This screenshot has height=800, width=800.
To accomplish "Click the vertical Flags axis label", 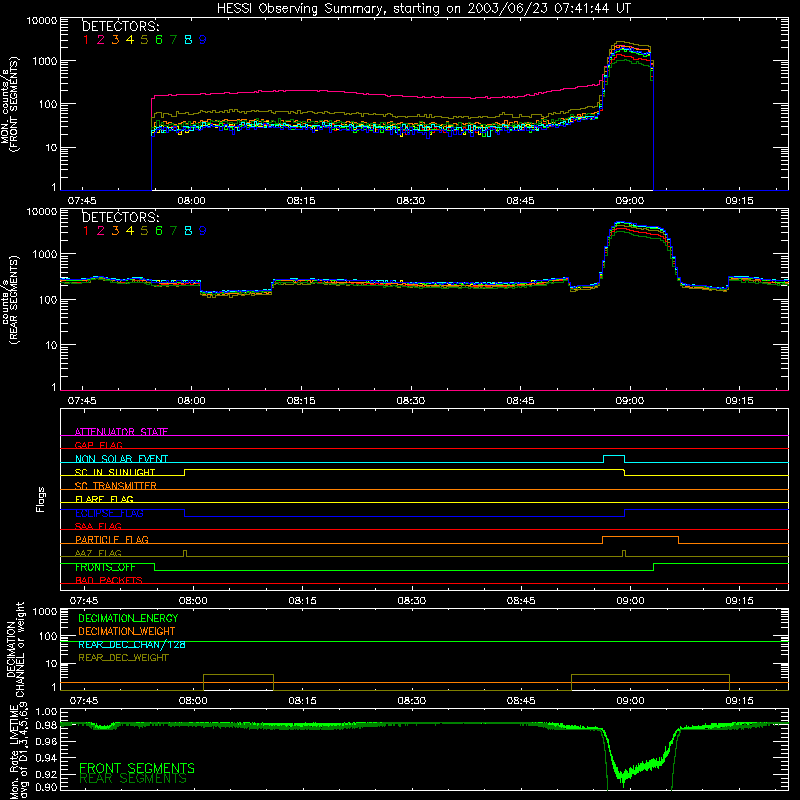I will [40, 499].
